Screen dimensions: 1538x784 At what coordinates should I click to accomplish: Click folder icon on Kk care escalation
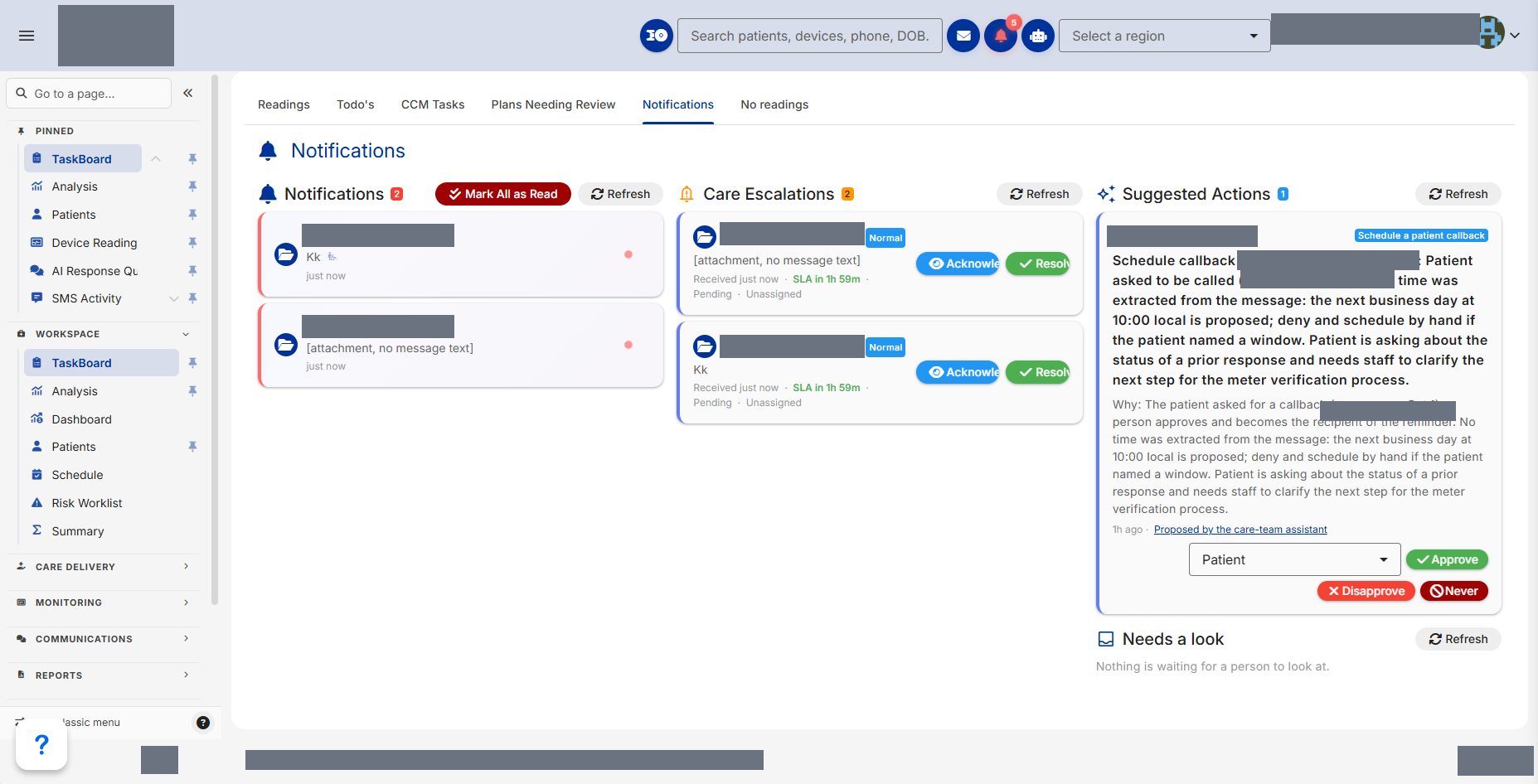[x=705, y=346]
